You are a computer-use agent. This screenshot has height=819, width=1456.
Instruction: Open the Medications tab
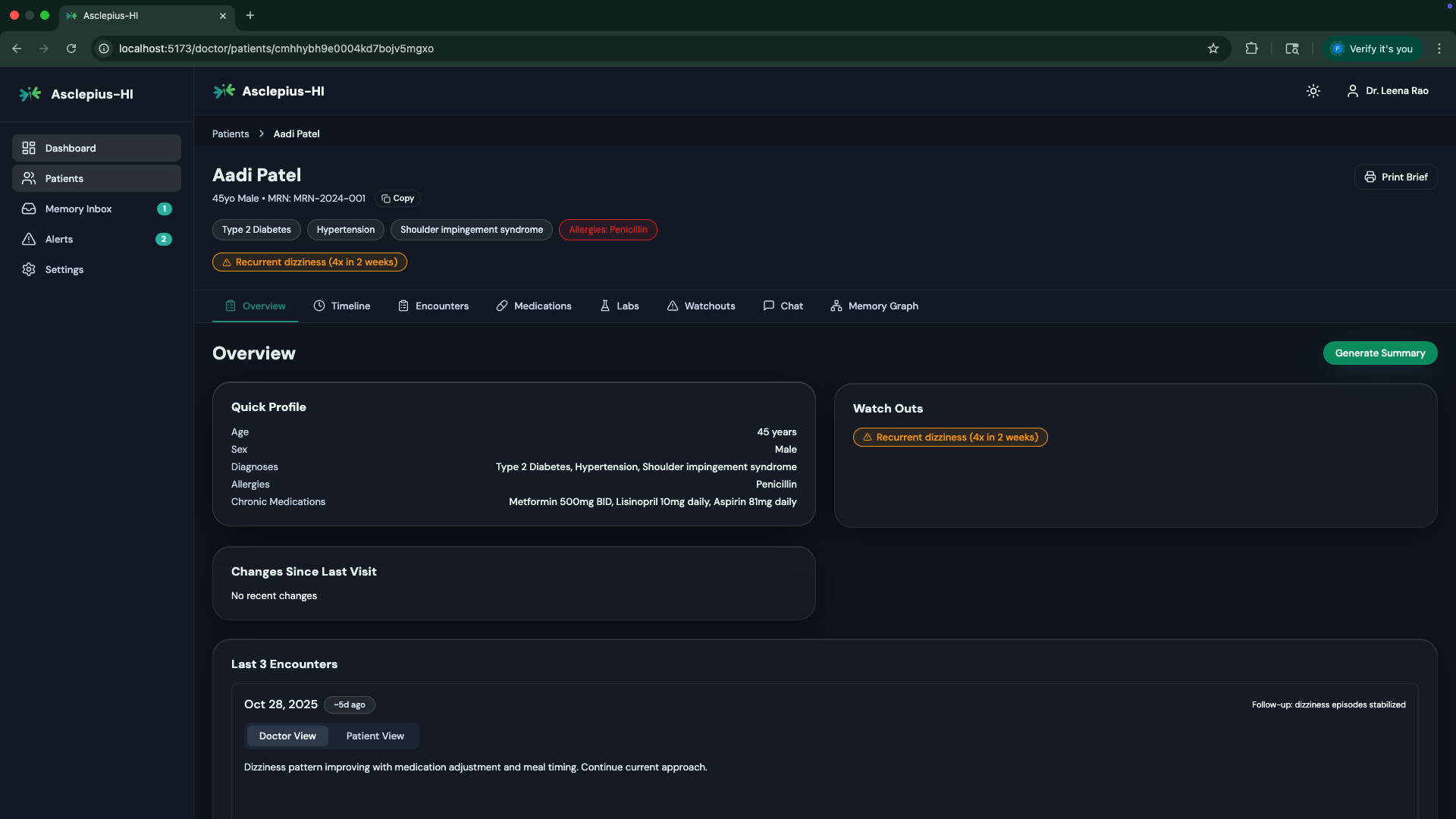(x=534, y=306)
